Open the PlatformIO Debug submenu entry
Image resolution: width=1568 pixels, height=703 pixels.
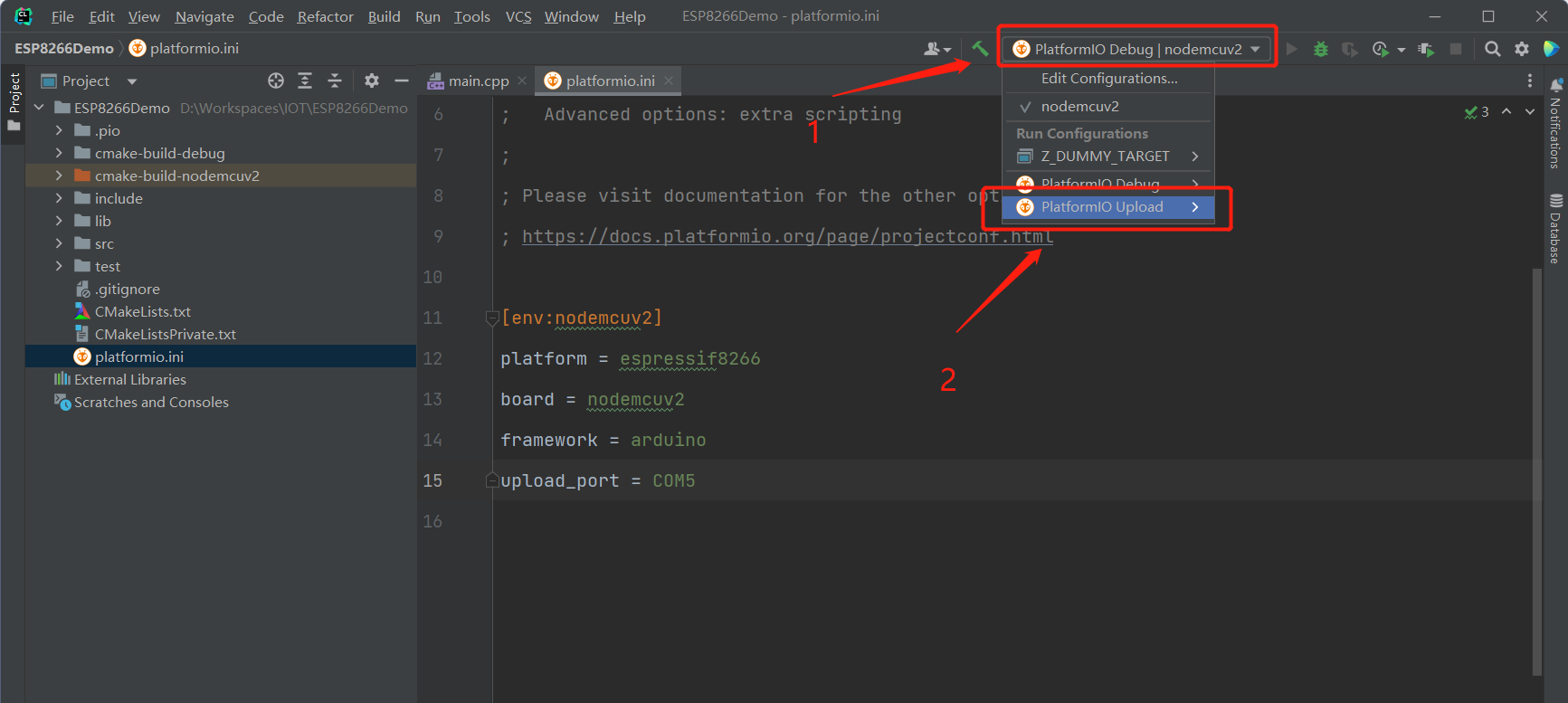[1108, 185]
